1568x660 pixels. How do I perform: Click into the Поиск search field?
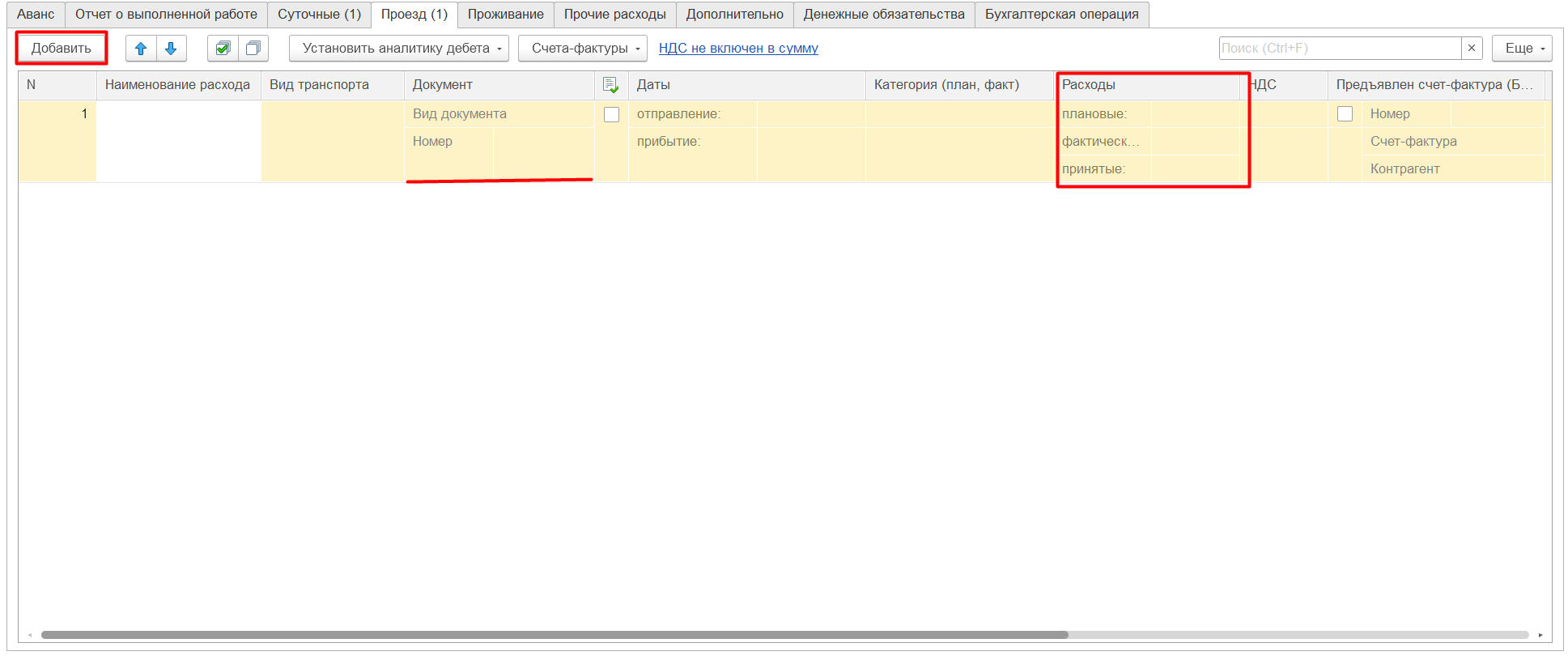click(1340, 49)
